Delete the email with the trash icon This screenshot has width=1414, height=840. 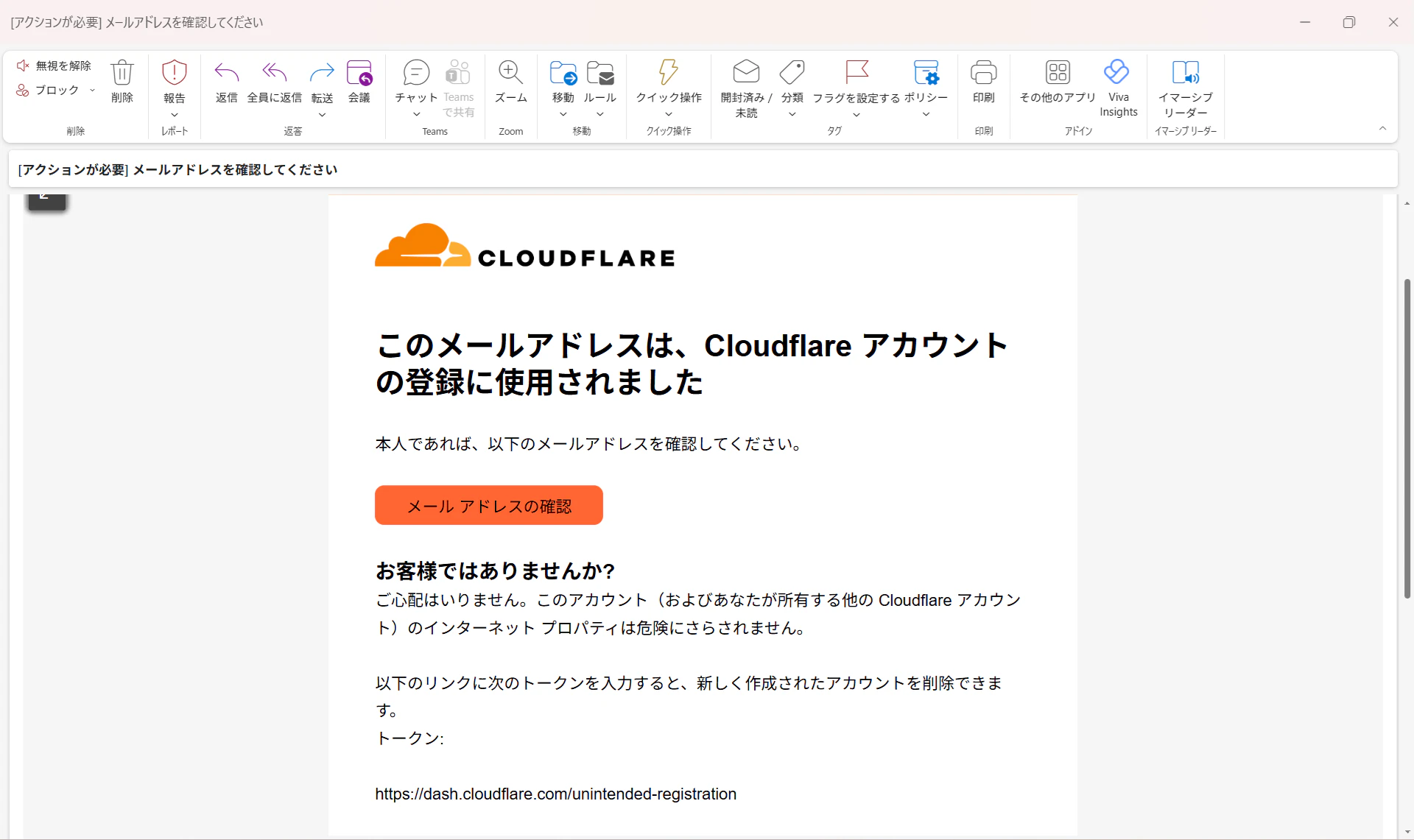coord(122,72)
